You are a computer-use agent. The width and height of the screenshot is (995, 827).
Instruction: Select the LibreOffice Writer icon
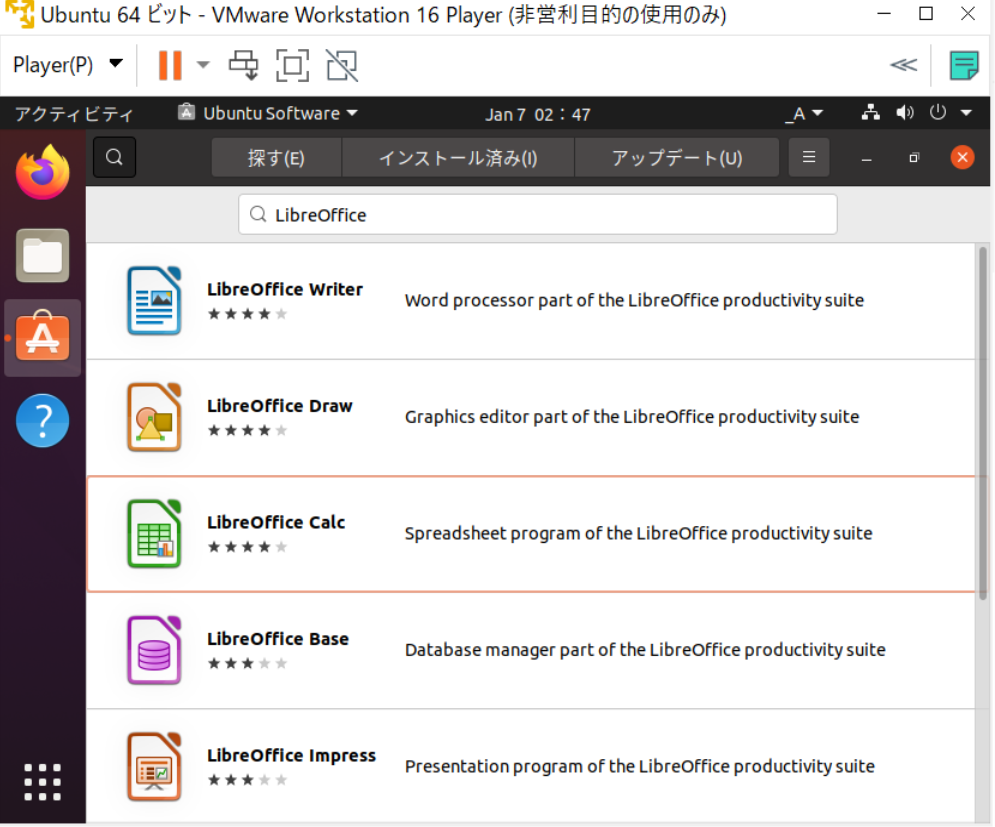[x=154, y=300]
